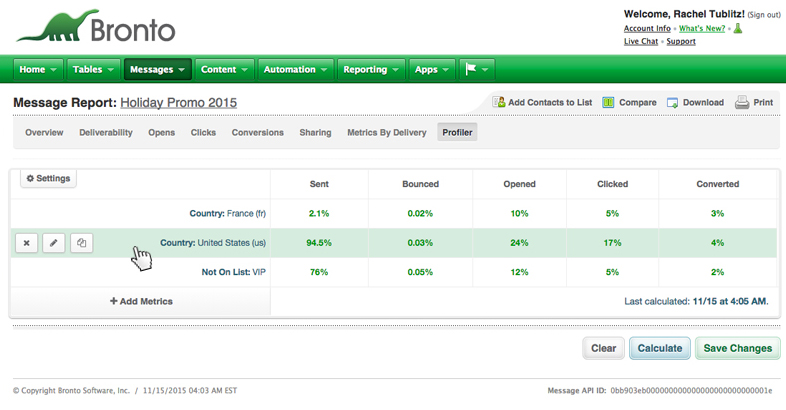Open the Reporting dropdown menu
786x410 pixels.
[x=371, y=70]
